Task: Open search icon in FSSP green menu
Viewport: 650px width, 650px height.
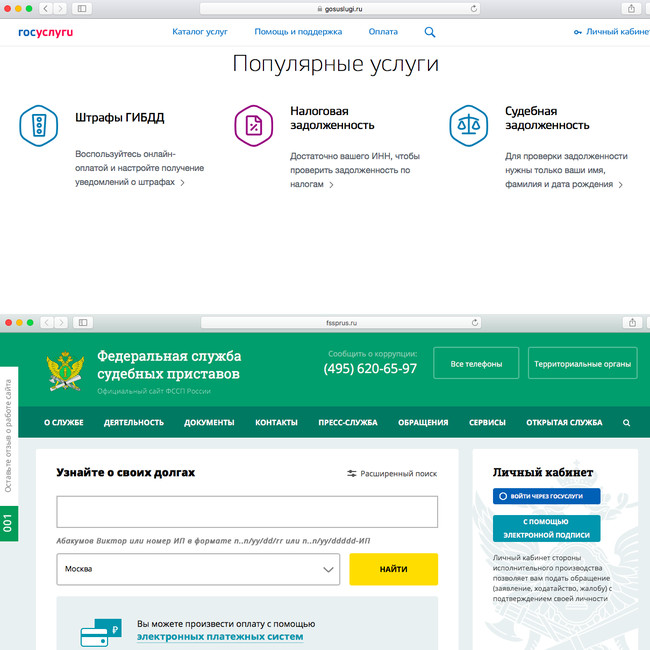Action: tap(626, 422)
